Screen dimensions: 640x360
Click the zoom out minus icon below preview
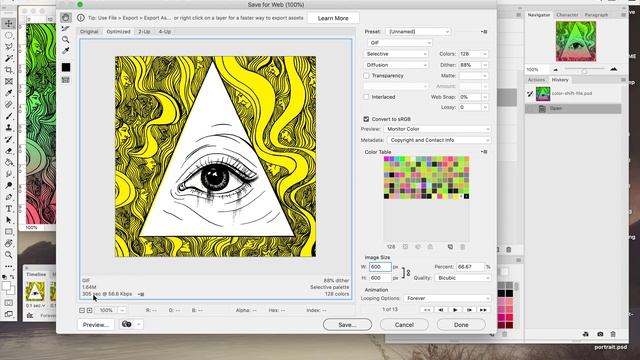tap(82, 310)
